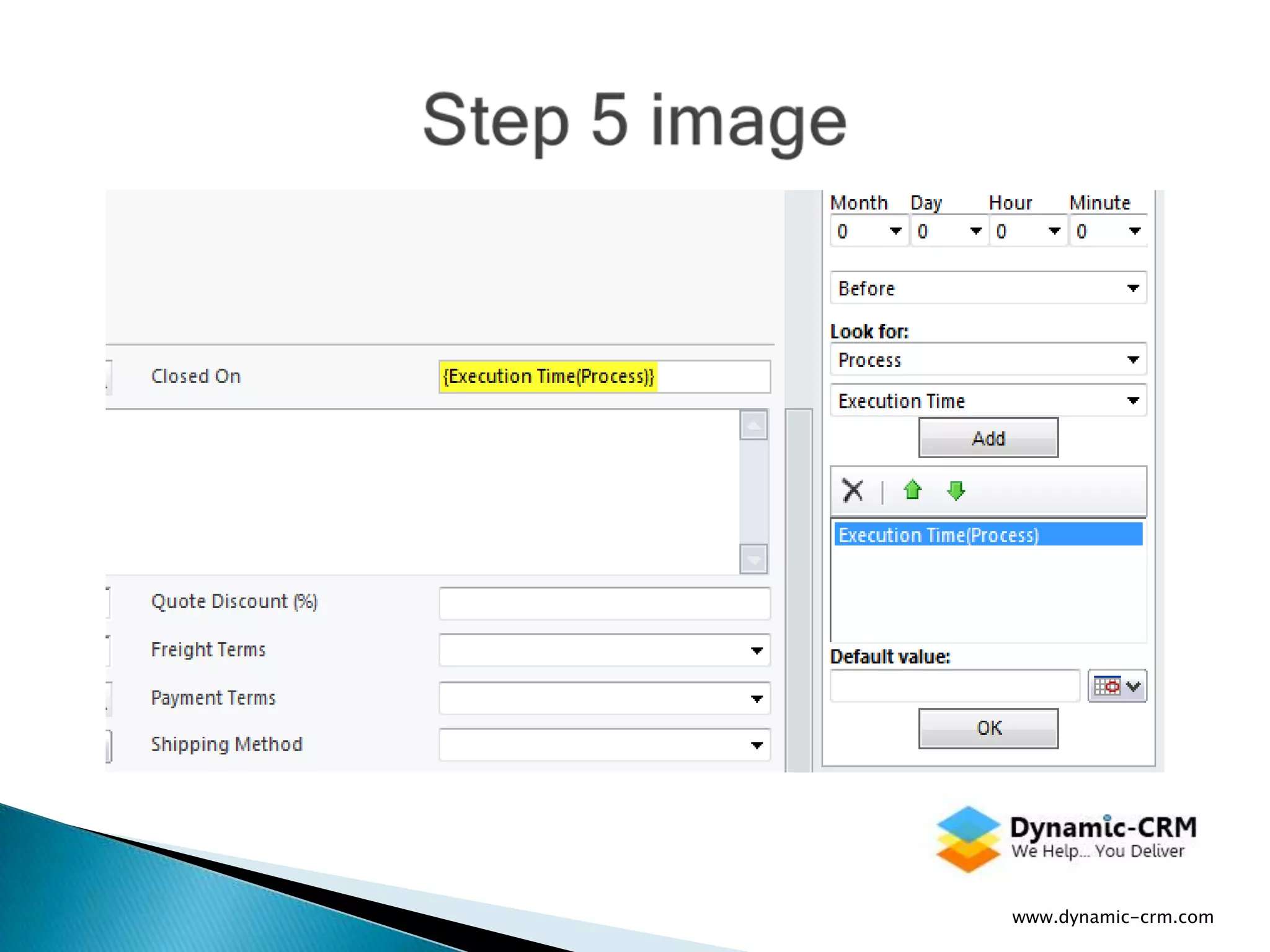Click the form's vertical scrollbar thumb
1270x952 pixels.
(799, 589)
